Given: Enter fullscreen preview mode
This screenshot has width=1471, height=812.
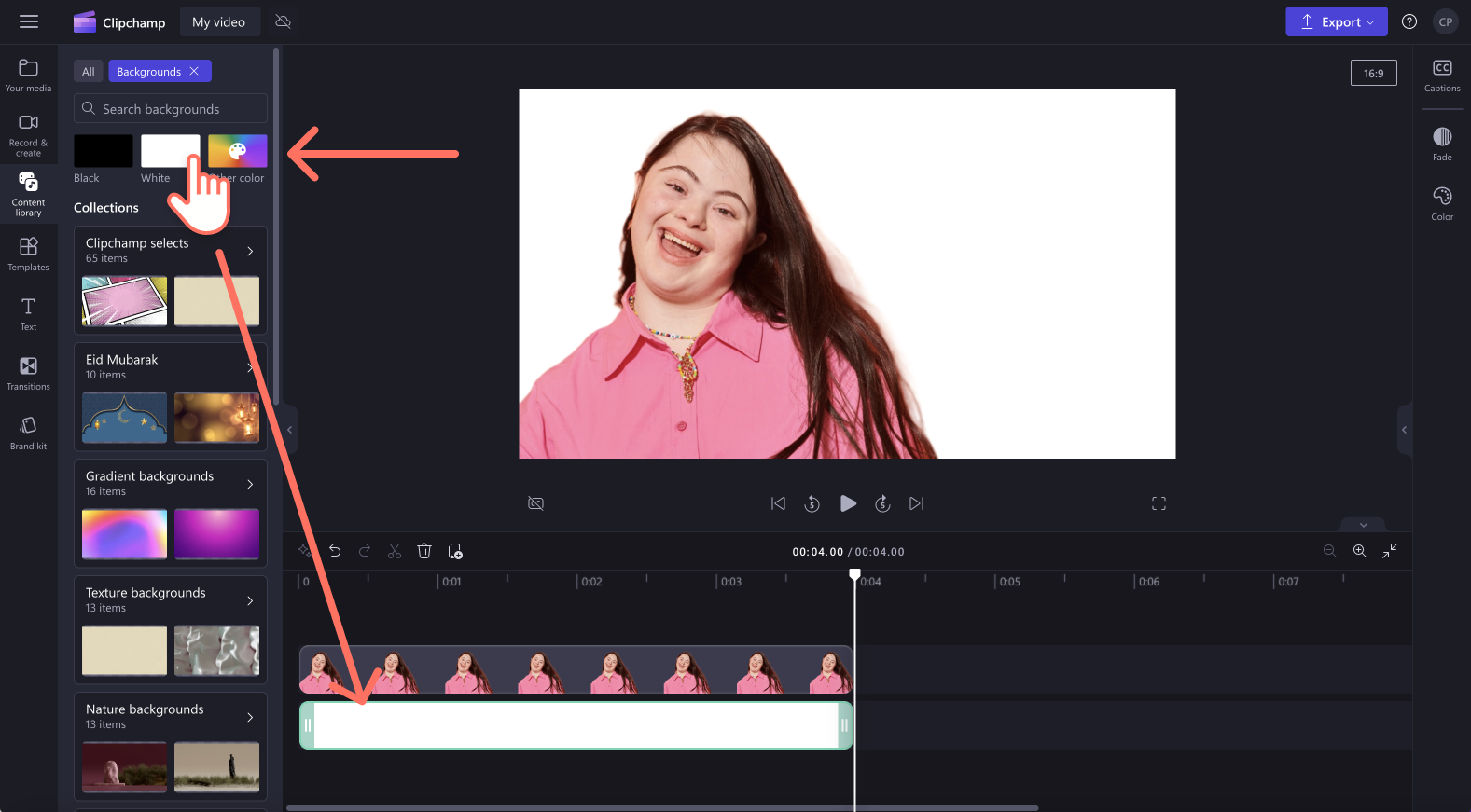Looking at the screenshot, I should point(1159,503).
